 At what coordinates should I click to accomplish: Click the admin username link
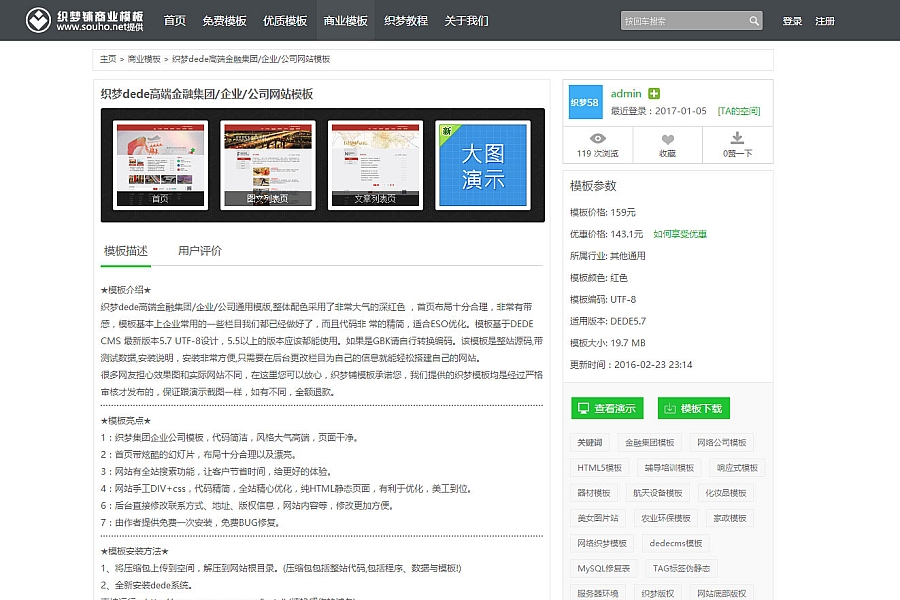tap(626, 94)
